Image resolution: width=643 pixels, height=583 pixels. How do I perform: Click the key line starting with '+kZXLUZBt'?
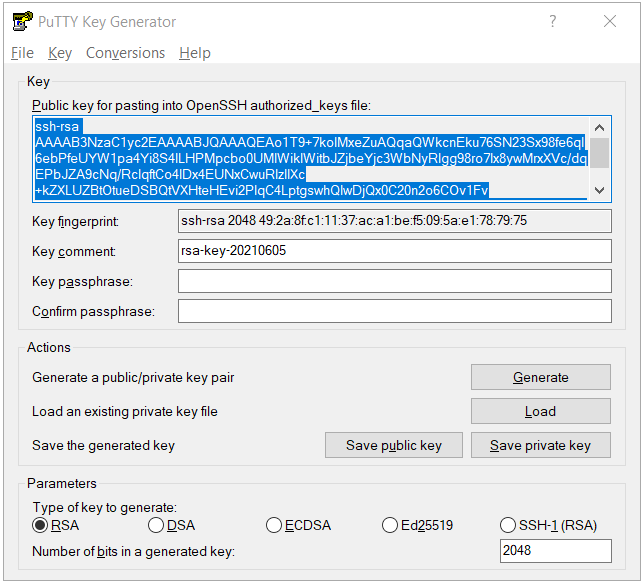pos(262,190)
